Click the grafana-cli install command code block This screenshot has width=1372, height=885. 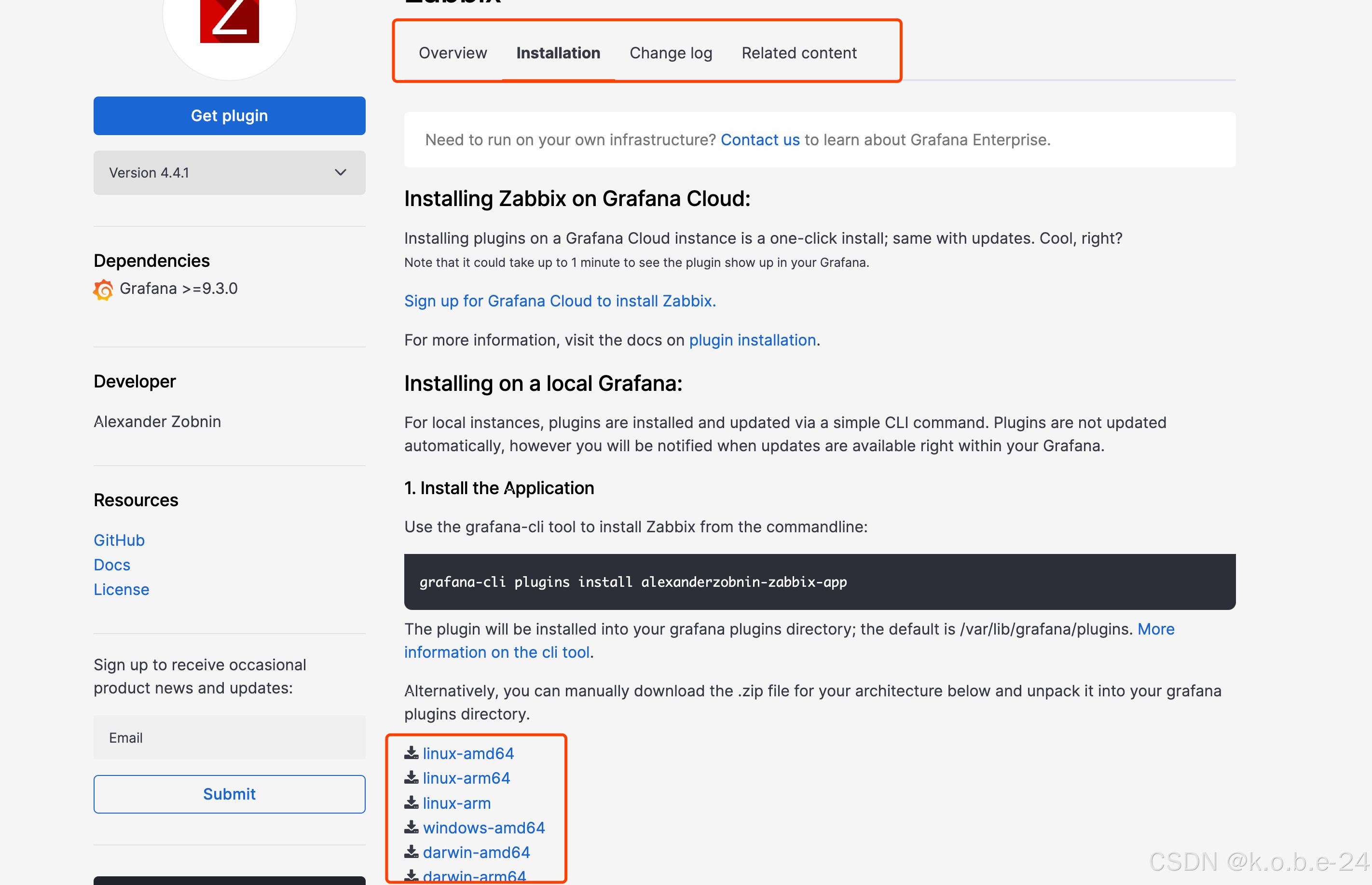point(819,581)
